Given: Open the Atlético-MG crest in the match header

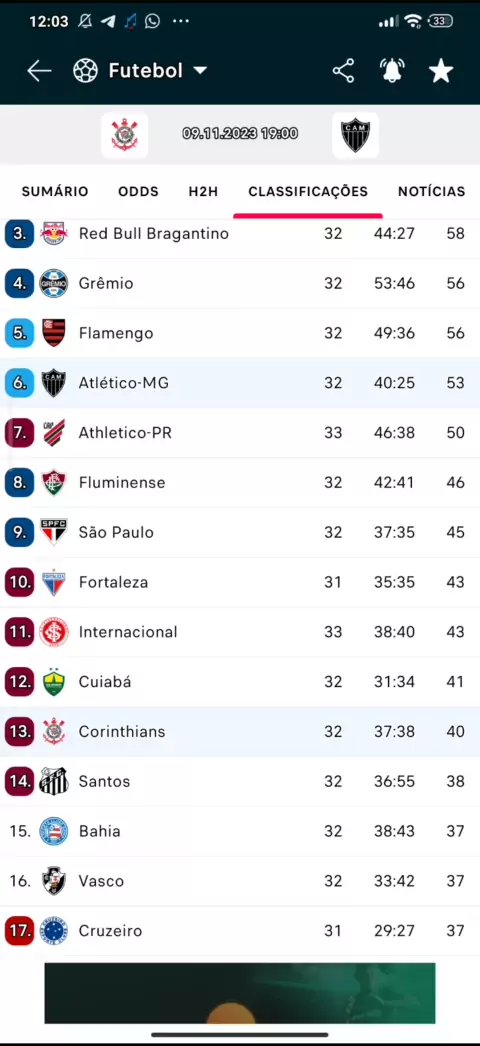Looking at the screenshot, I should [355, 135].
